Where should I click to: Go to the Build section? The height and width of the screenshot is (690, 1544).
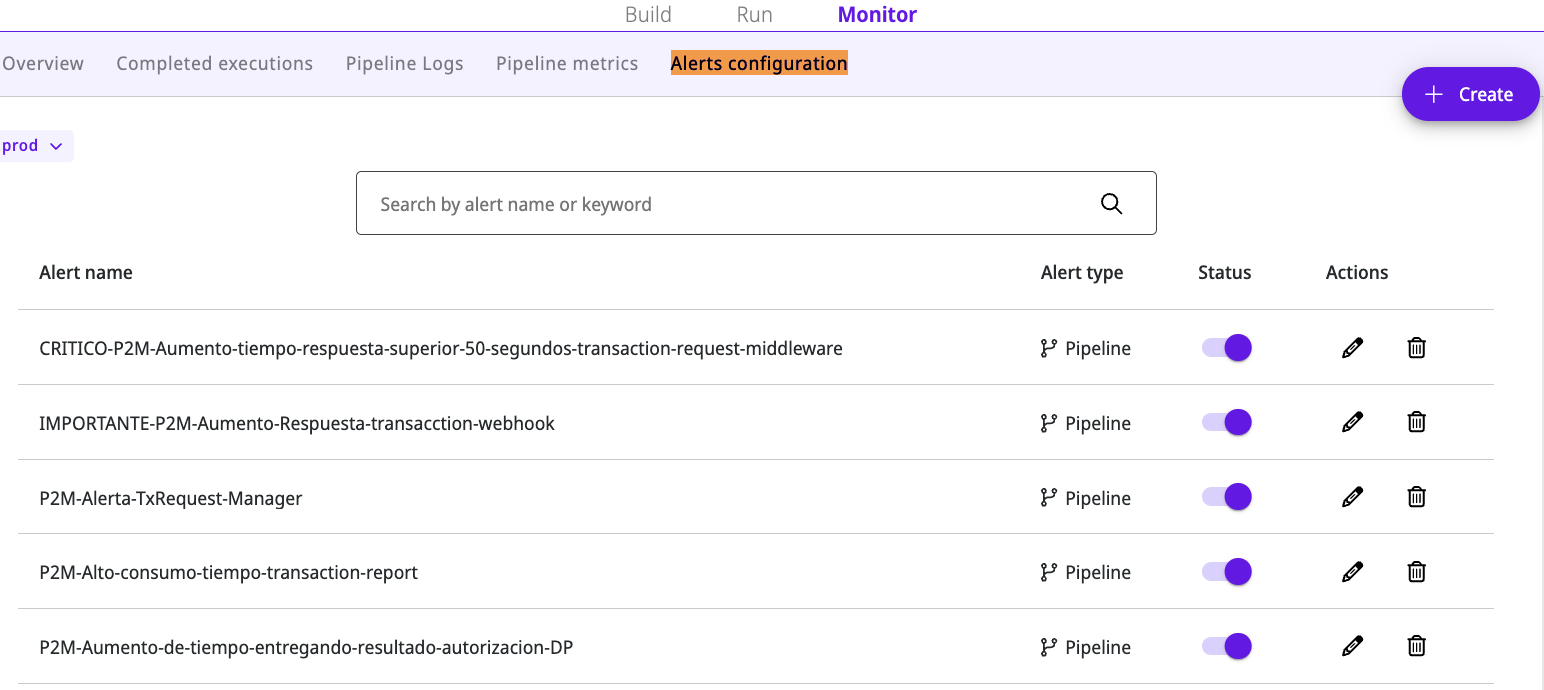(648, 15)
